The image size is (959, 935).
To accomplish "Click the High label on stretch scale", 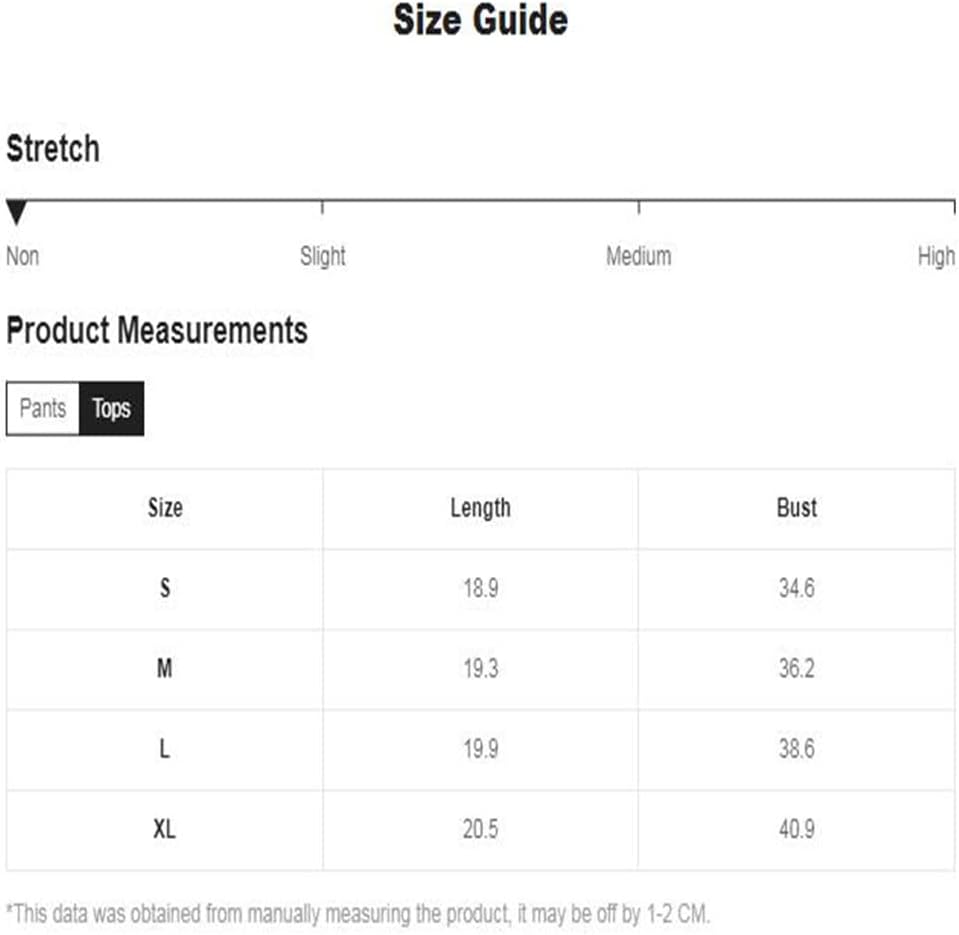I will [936, 256].
